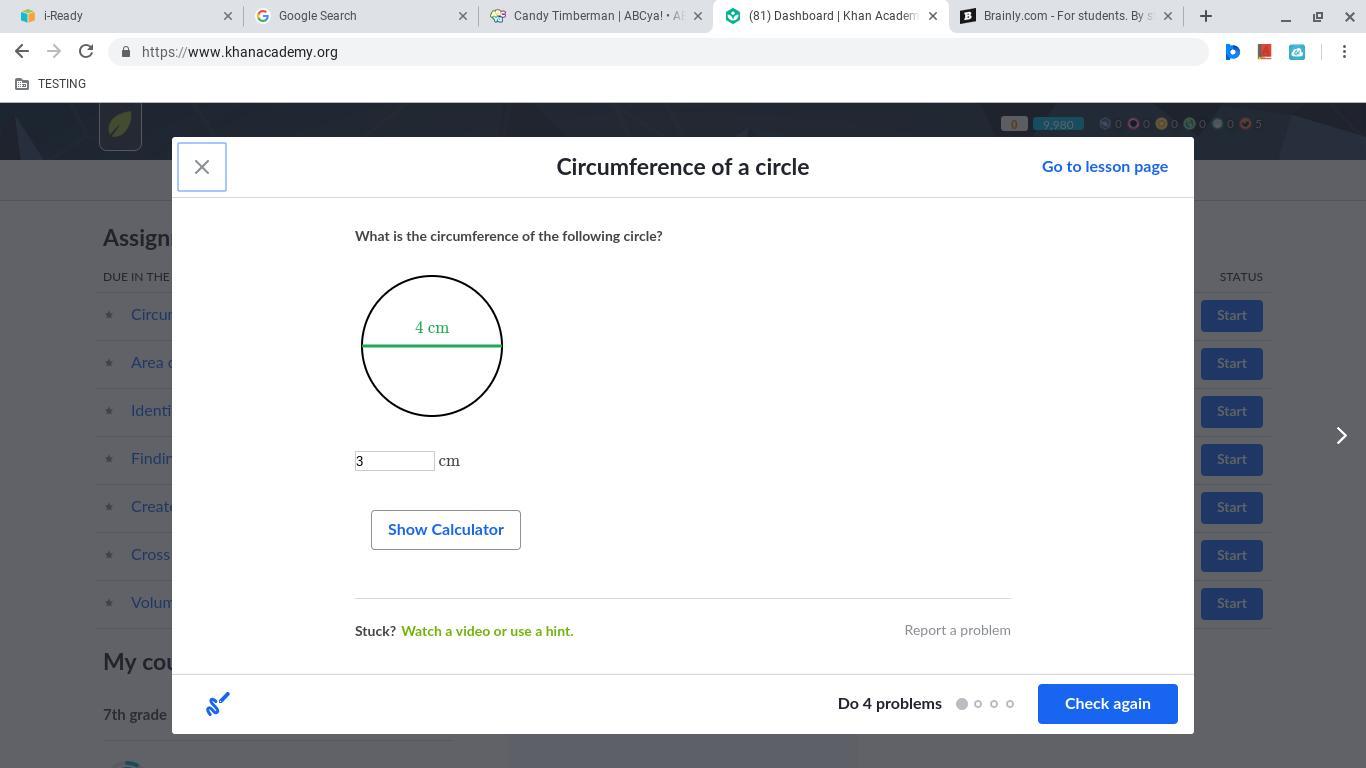Start the assignment in the 'Create' row
1366x768 pixels.
pyautogui.click(x=1232, y=508)
